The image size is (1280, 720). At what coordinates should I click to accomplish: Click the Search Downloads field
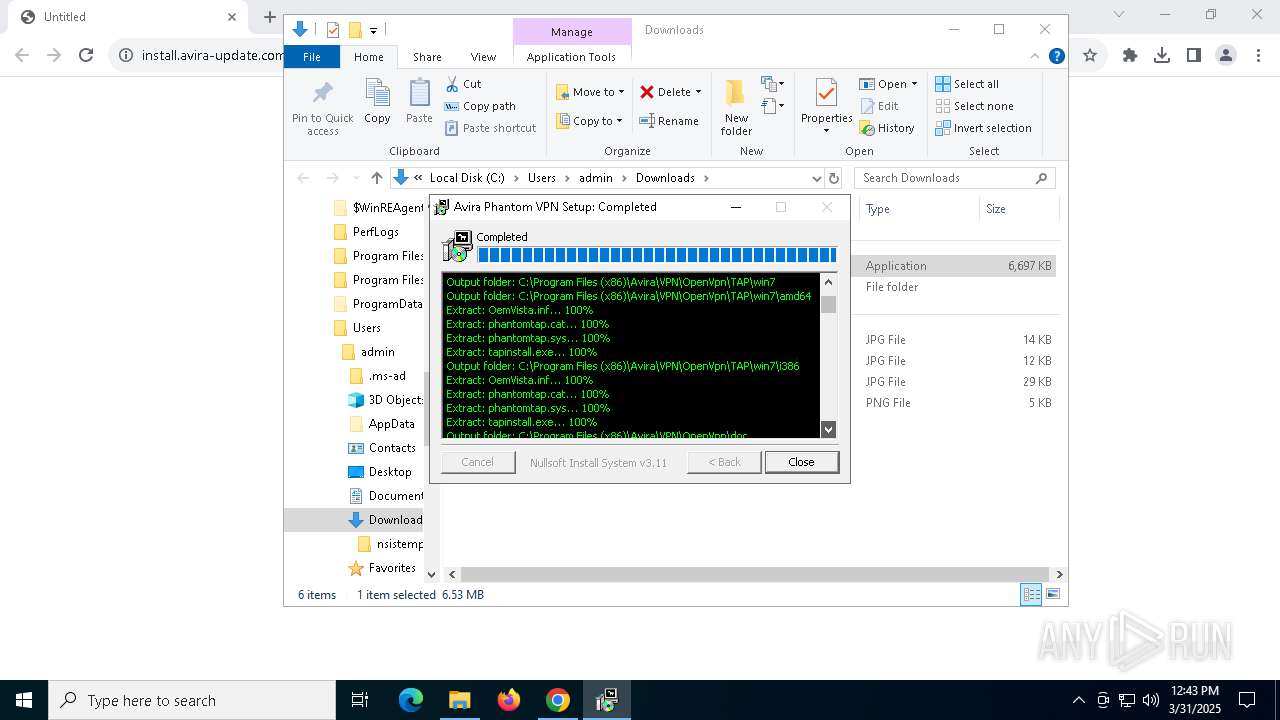coord(955,178)
